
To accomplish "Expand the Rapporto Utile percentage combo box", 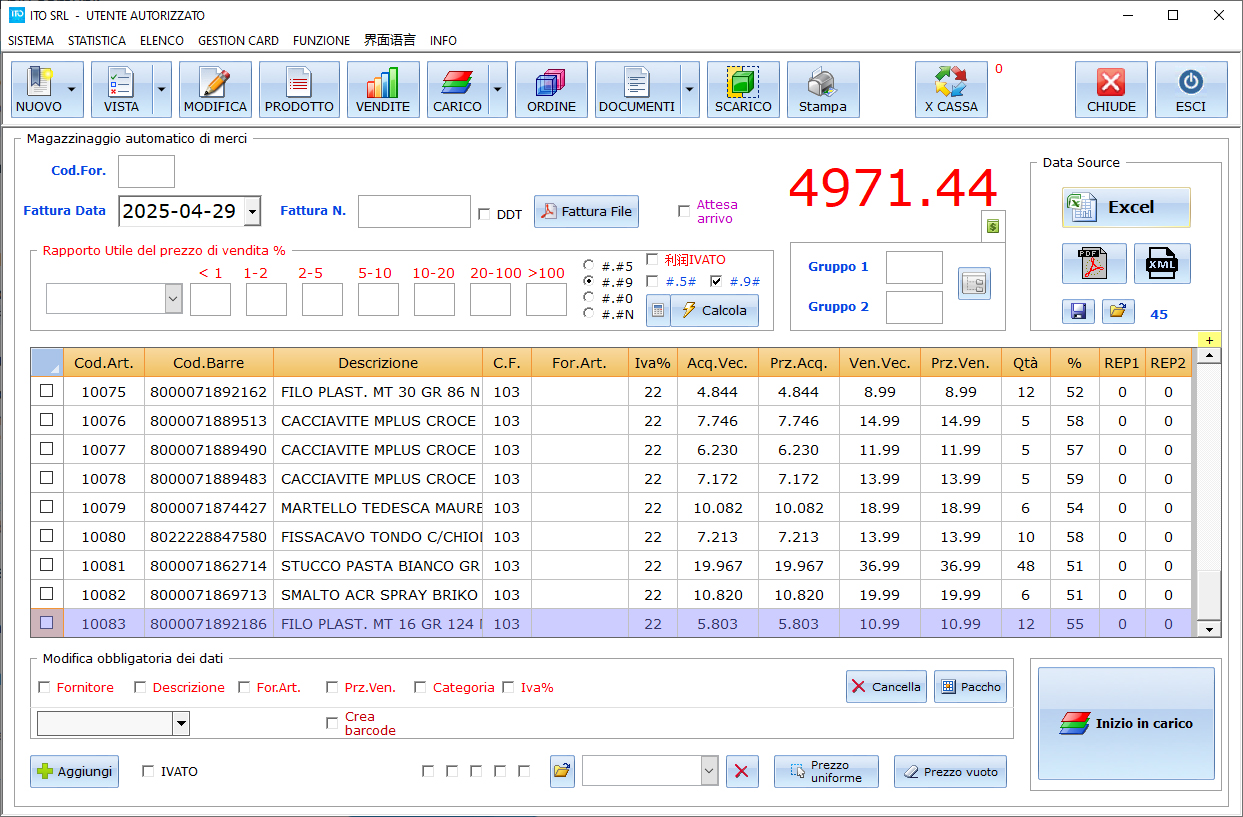I will coord(173,299).
